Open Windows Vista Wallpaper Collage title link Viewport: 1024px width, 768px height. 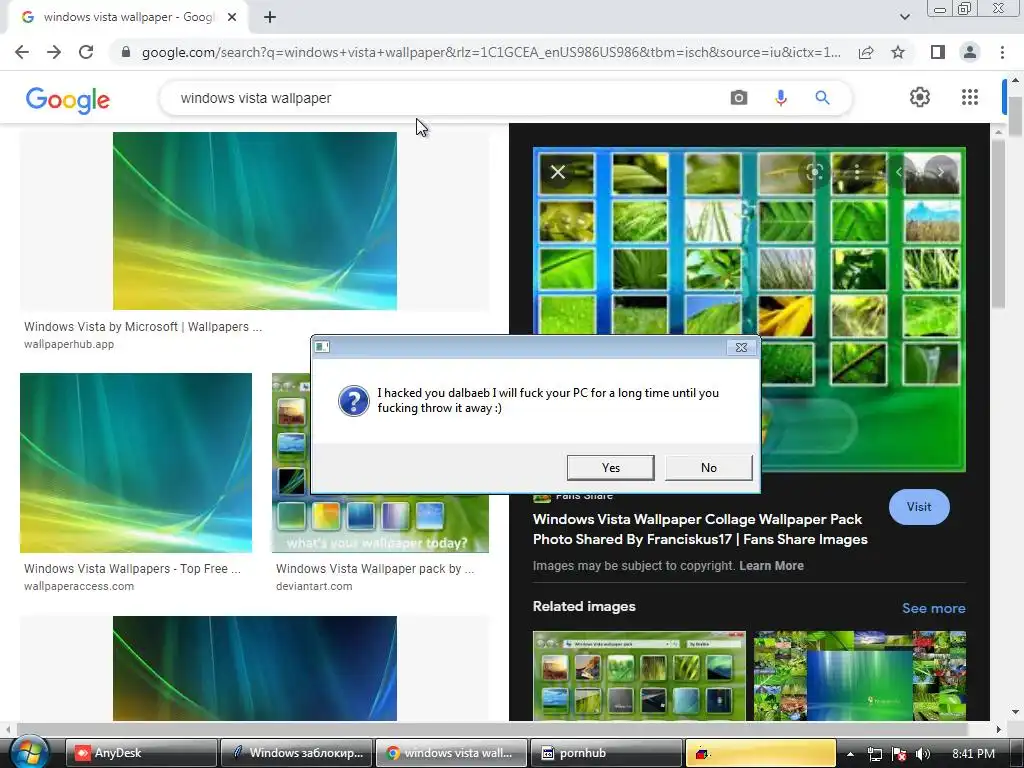[x=700, y=529]
